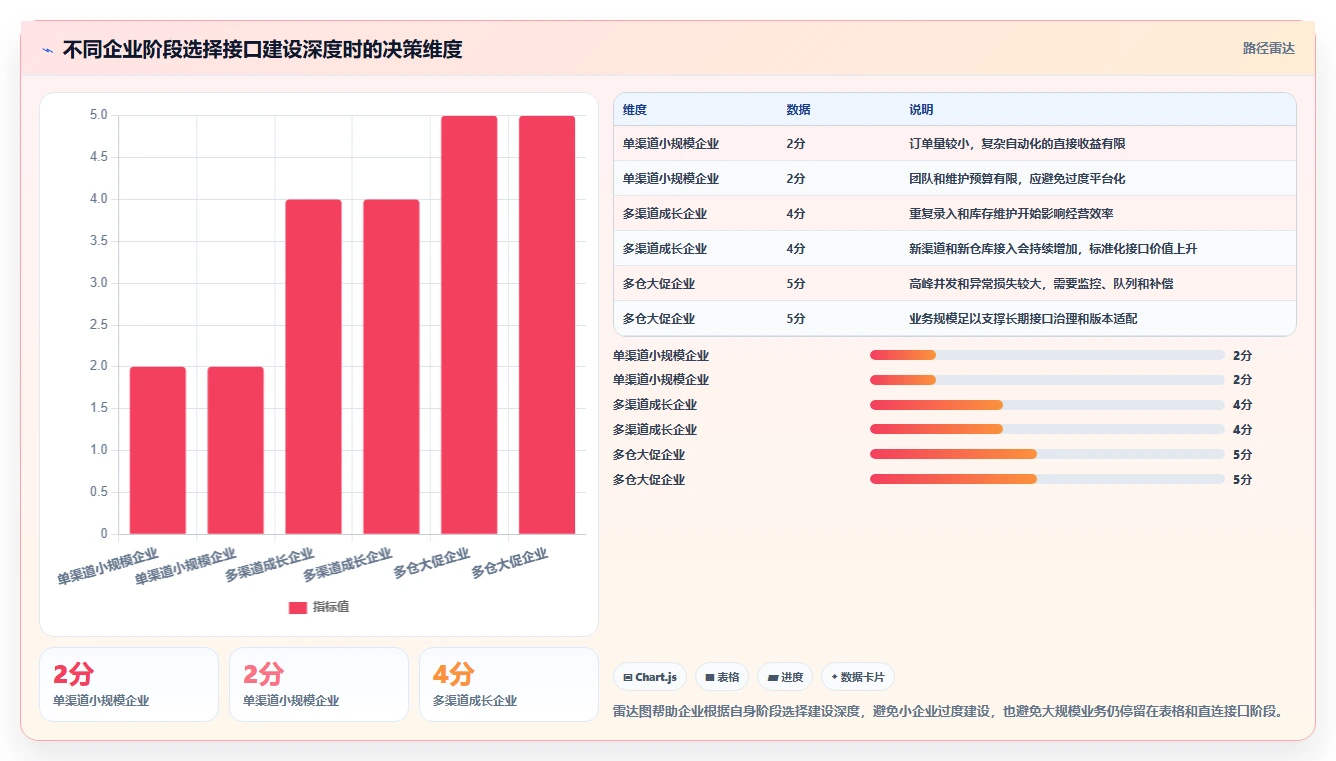The image size is (1336, 761).
Task: Click the boxed square icon in Chart.js tag
Action: click(627, 677)
